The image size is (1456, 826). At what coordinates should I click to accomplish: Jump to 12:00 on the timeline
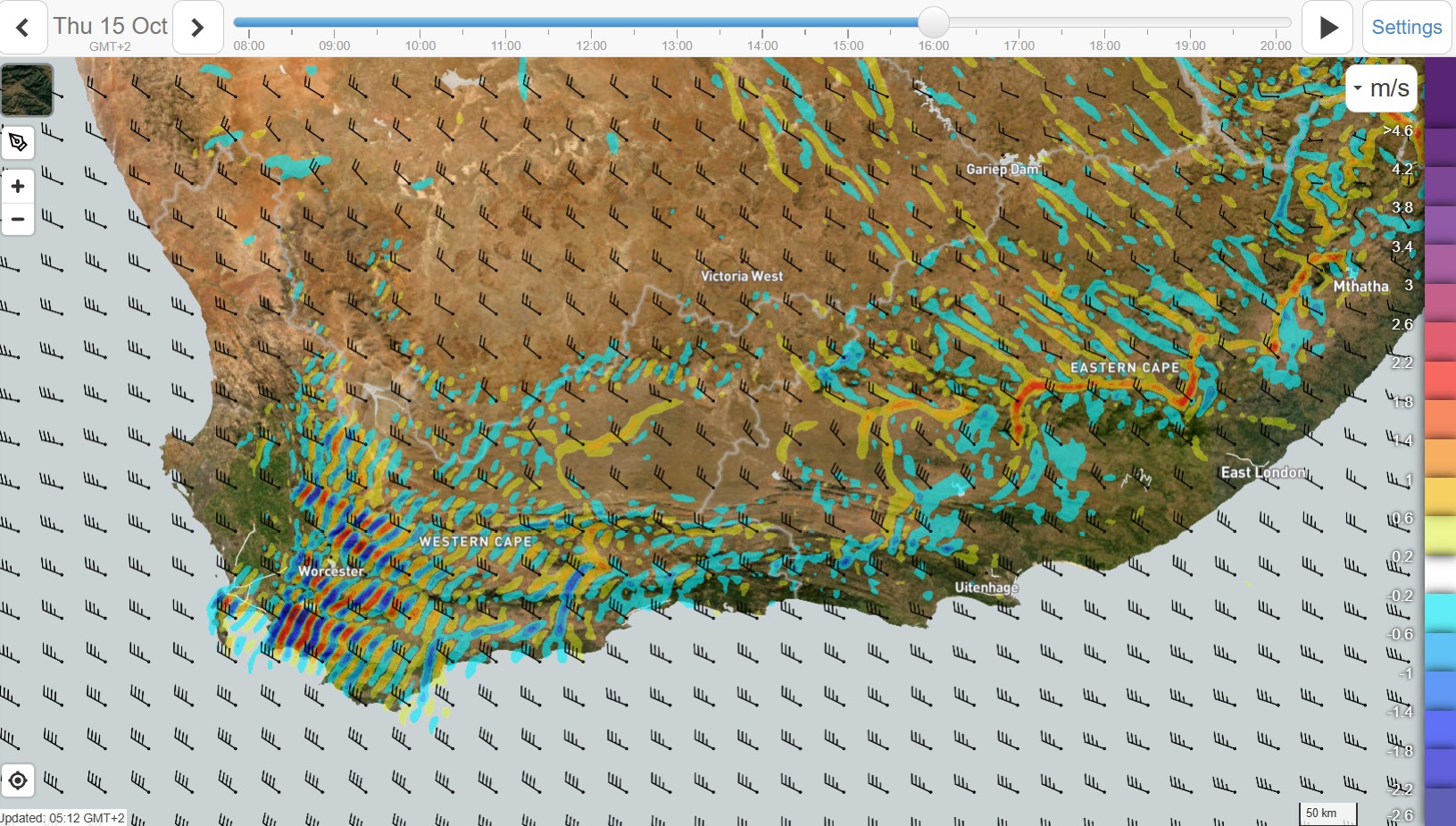(591, 46)
